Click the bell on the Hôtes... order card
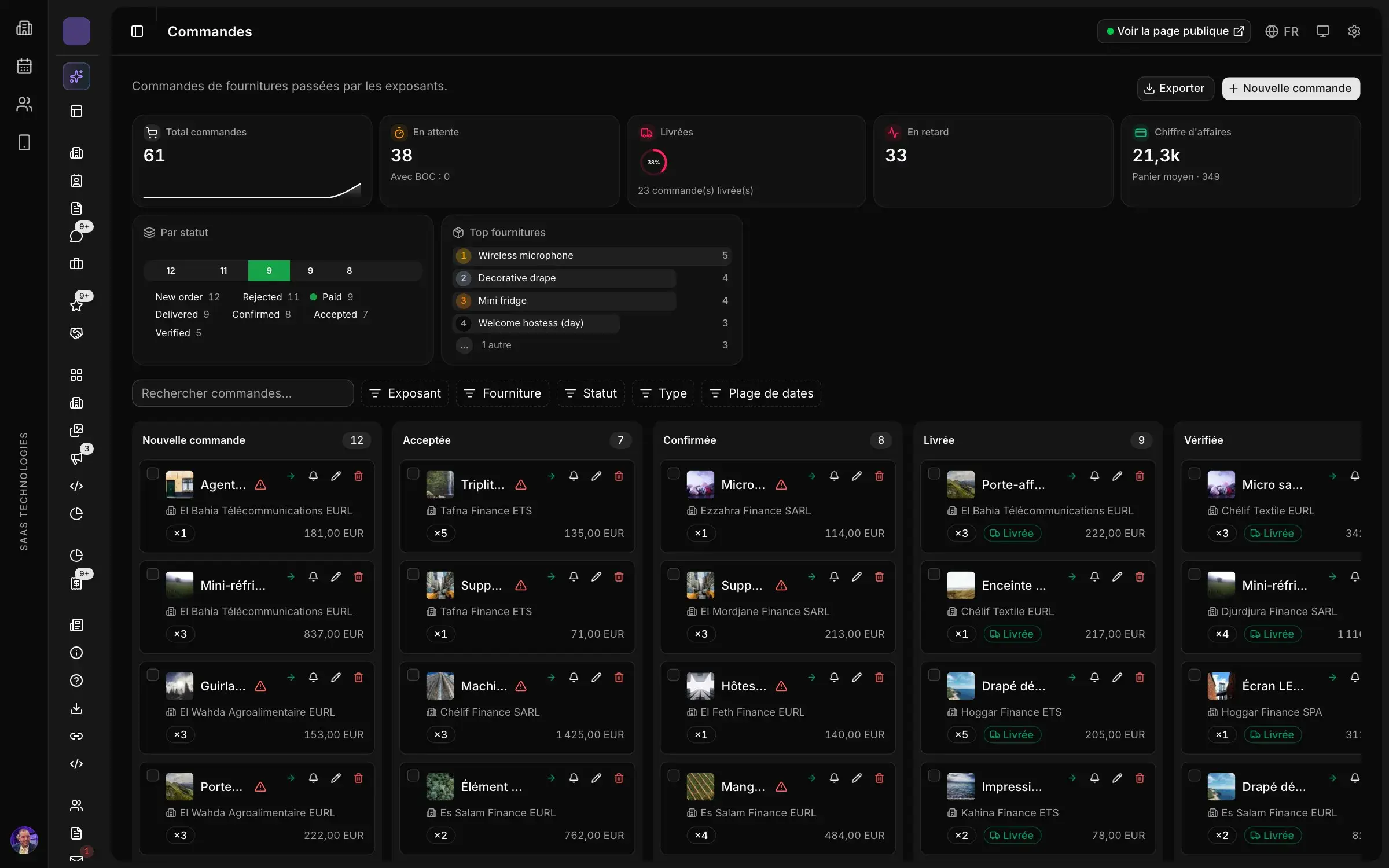This screenshot has height=868, width=1389. (834, 677)
